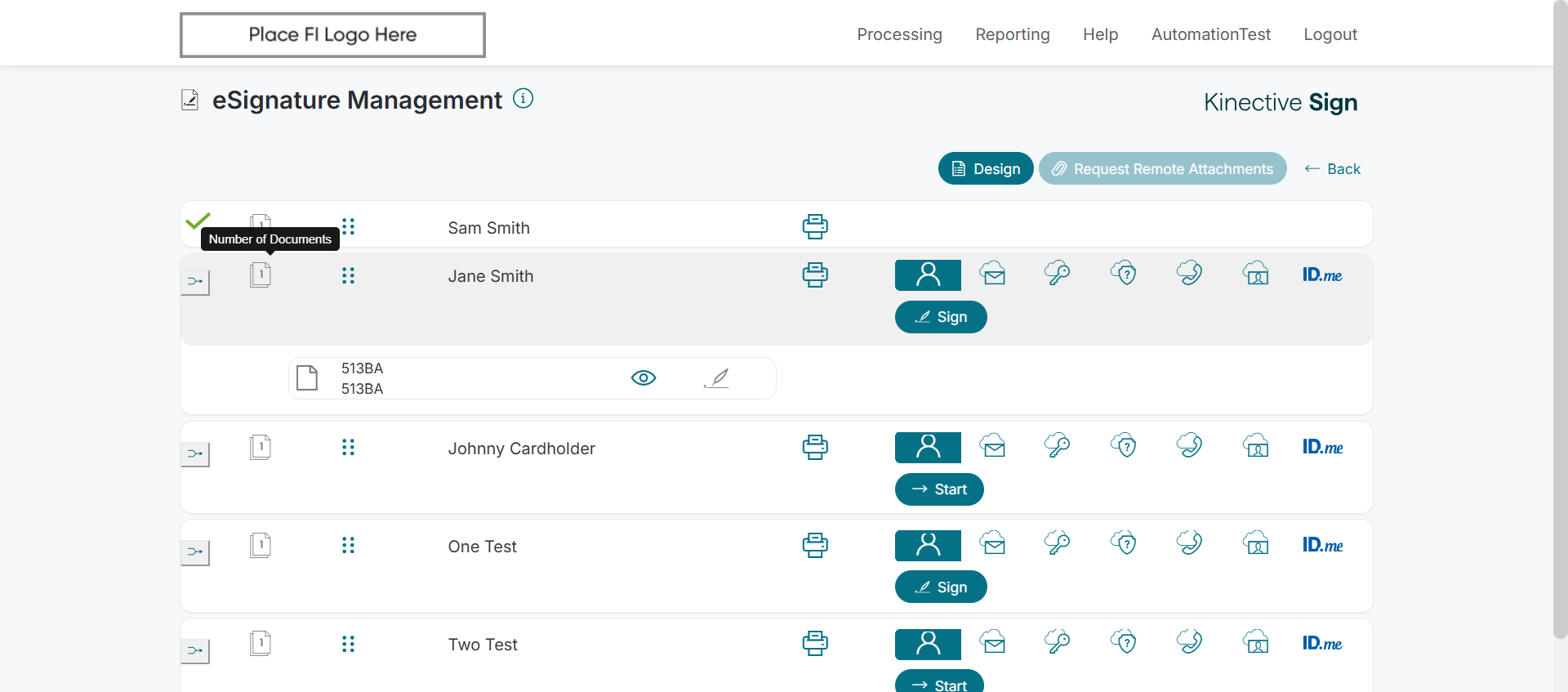Viewport: 1568px width, 692px height.
Task: Click the phone authentication icon for One Test
Action: point(1189,543)
